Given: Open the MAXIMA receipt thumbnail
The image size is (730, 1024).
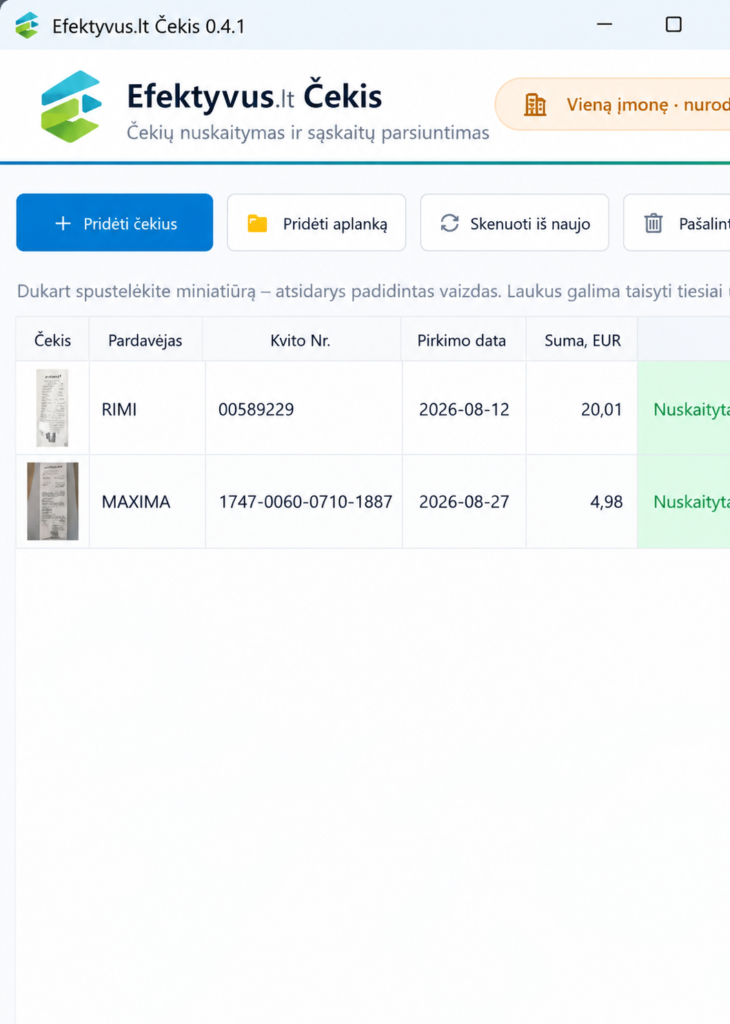Looking at the screenshot, I should click(x=53, y=501).
